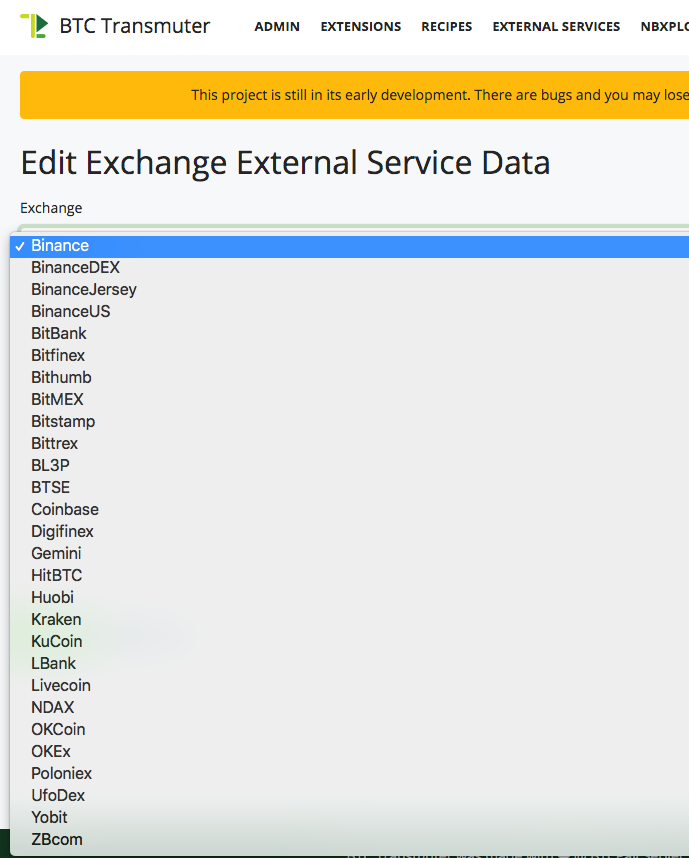The width and height of the screenshot is (689, 858).
Task: Select LBank from the dropdown
Action: [349, 663]
